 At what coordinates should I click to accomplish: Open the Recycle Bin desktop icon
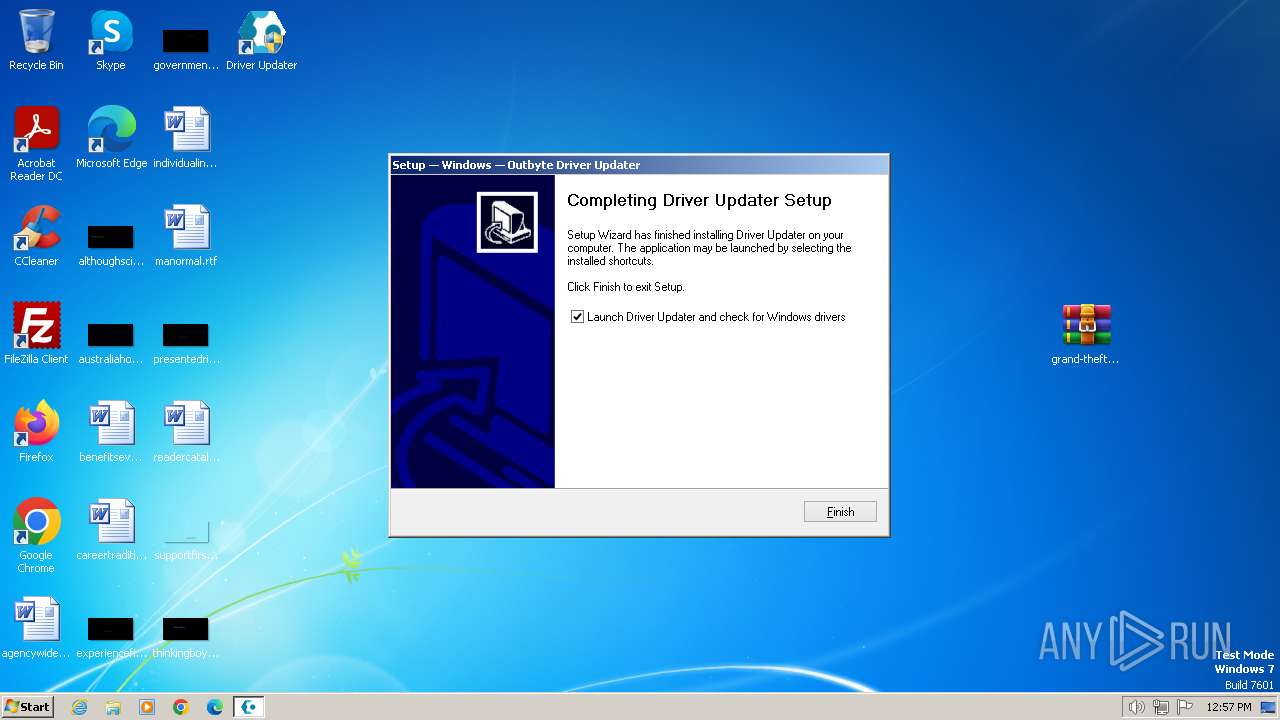click(36, 41)
